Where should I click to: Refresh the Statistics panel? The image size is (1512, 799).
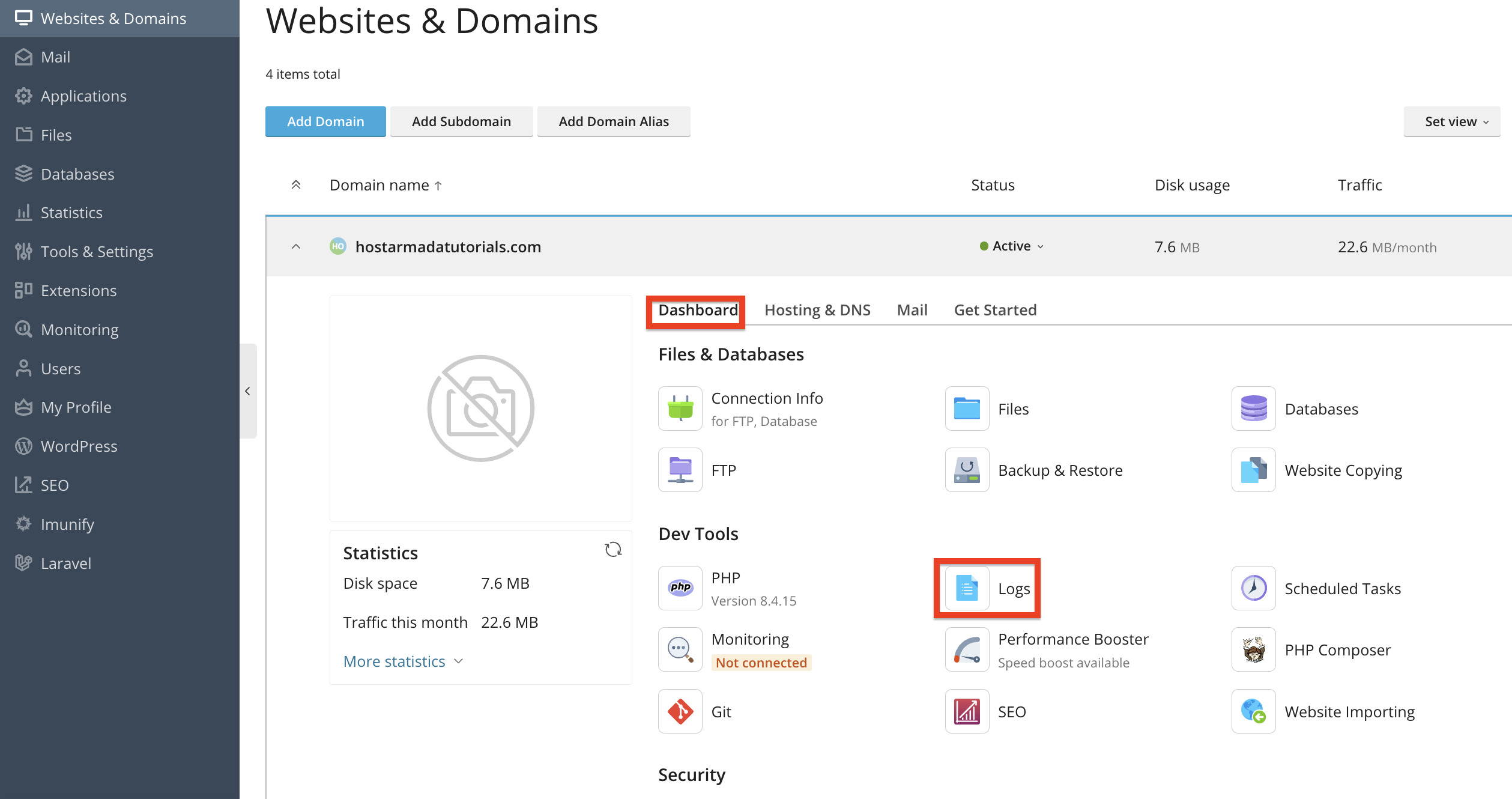(613, 550)
